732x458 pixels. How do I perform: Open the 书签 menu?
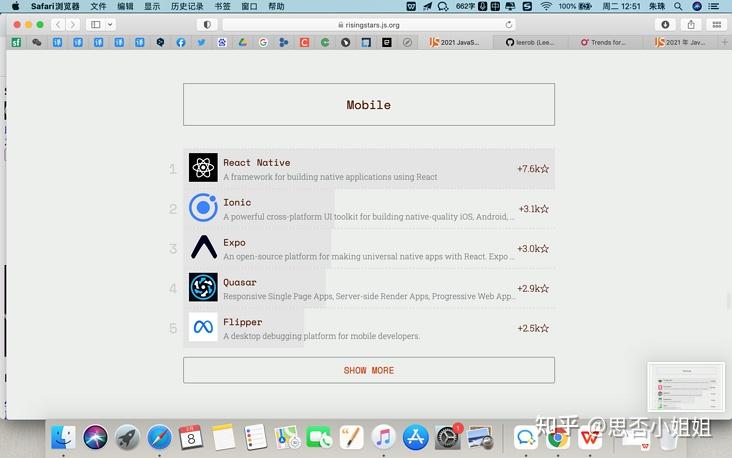(222, 6)
